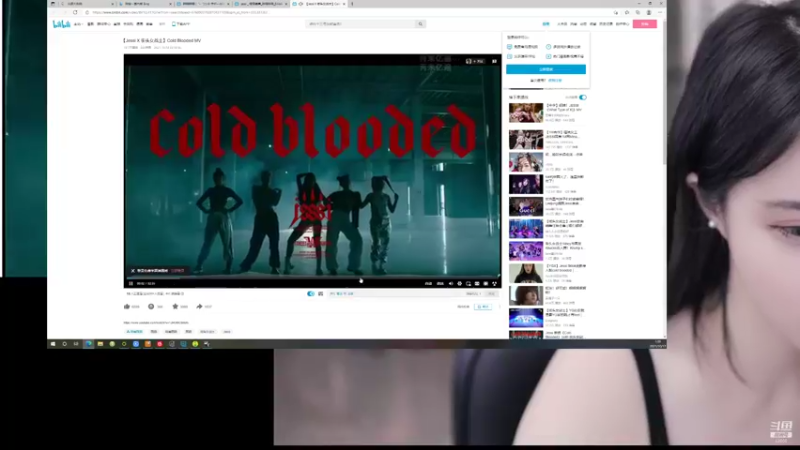This screenshot has width=800, height=450.
Task: Click the outlined notes button under the player
Action: (483, 307)
